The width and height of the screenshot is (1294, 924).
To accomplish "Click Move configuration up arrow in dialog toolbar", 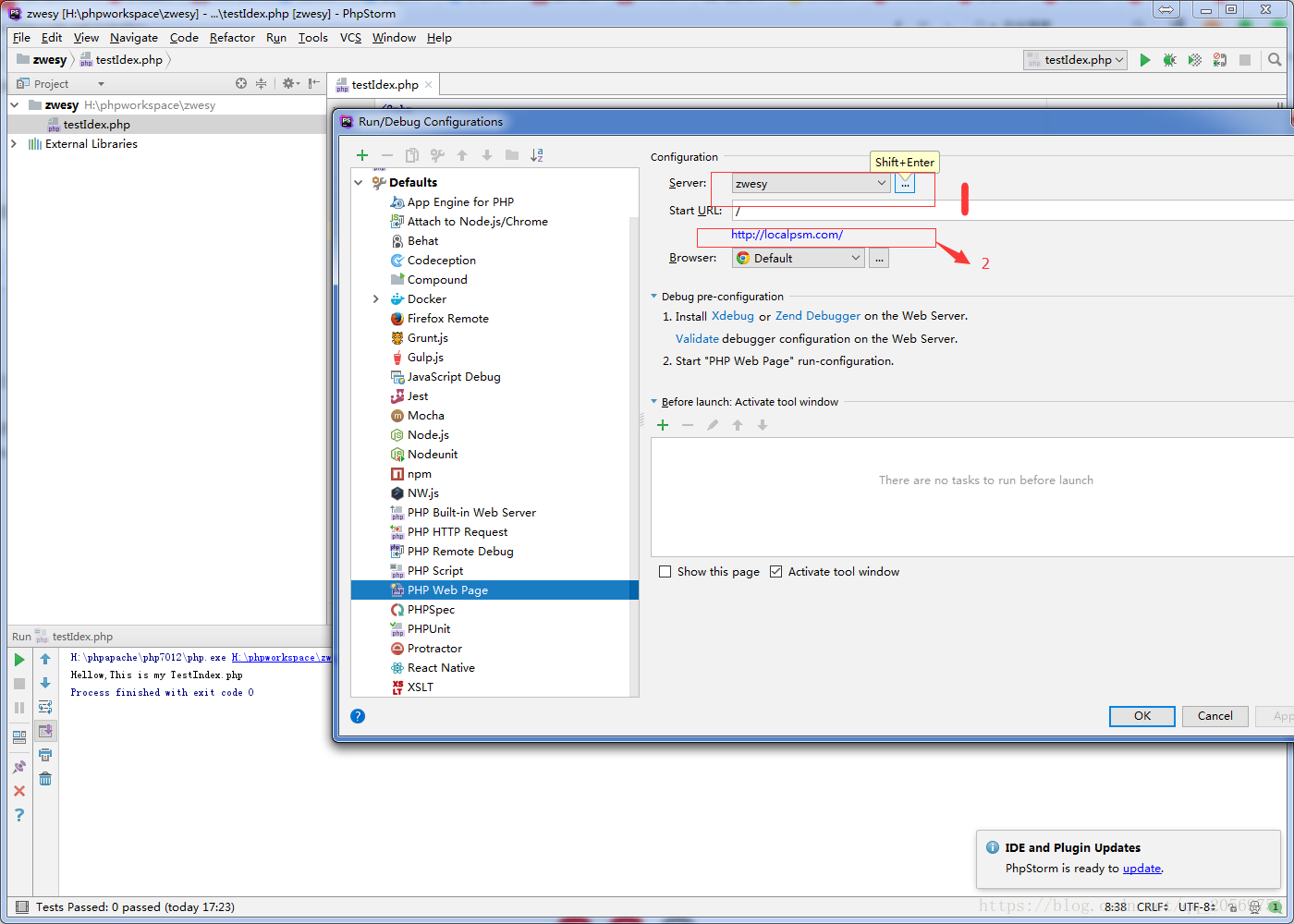I will click(462, 155).
